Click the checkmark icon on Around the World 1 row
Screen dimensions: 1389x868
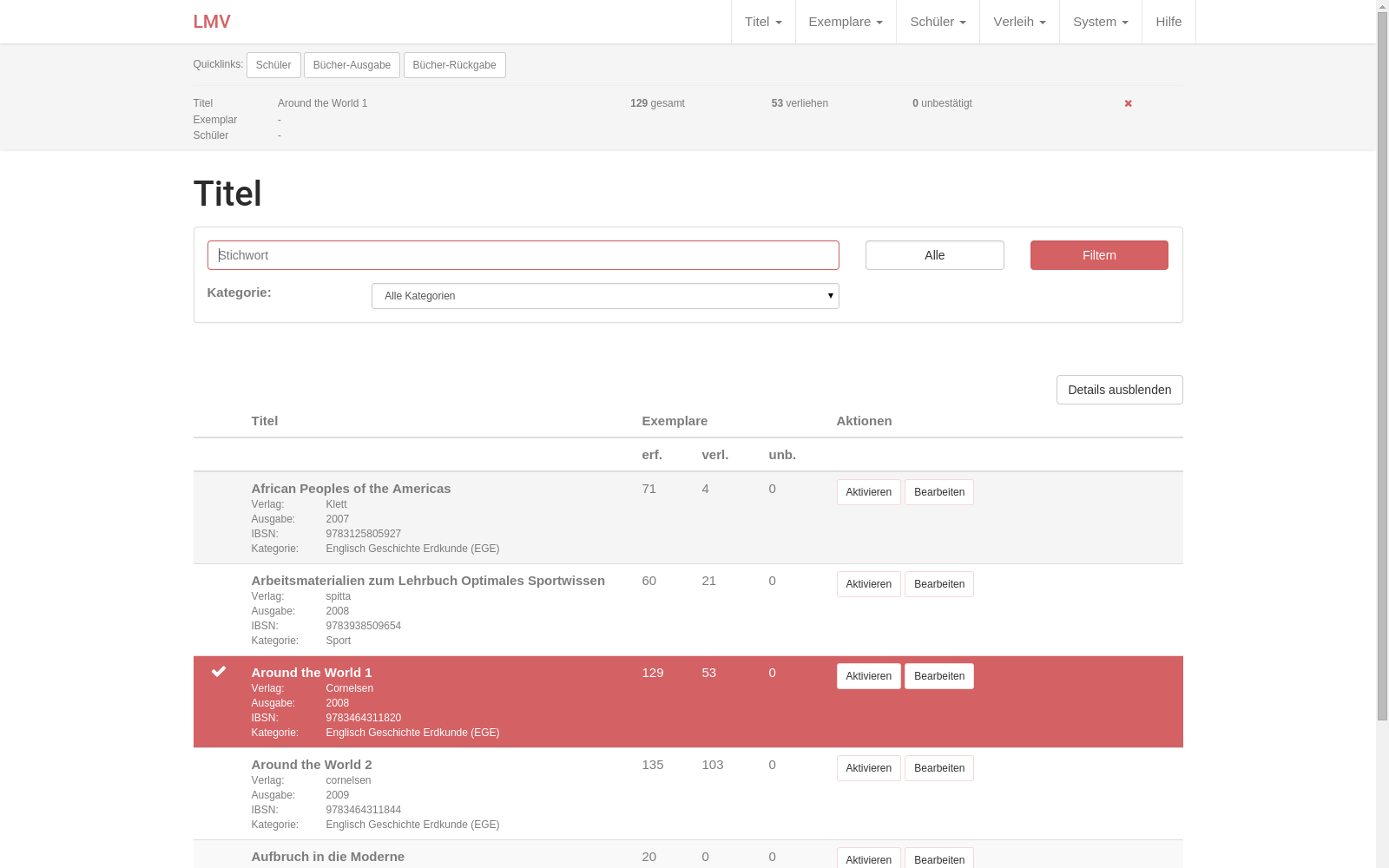pos(219,671)
